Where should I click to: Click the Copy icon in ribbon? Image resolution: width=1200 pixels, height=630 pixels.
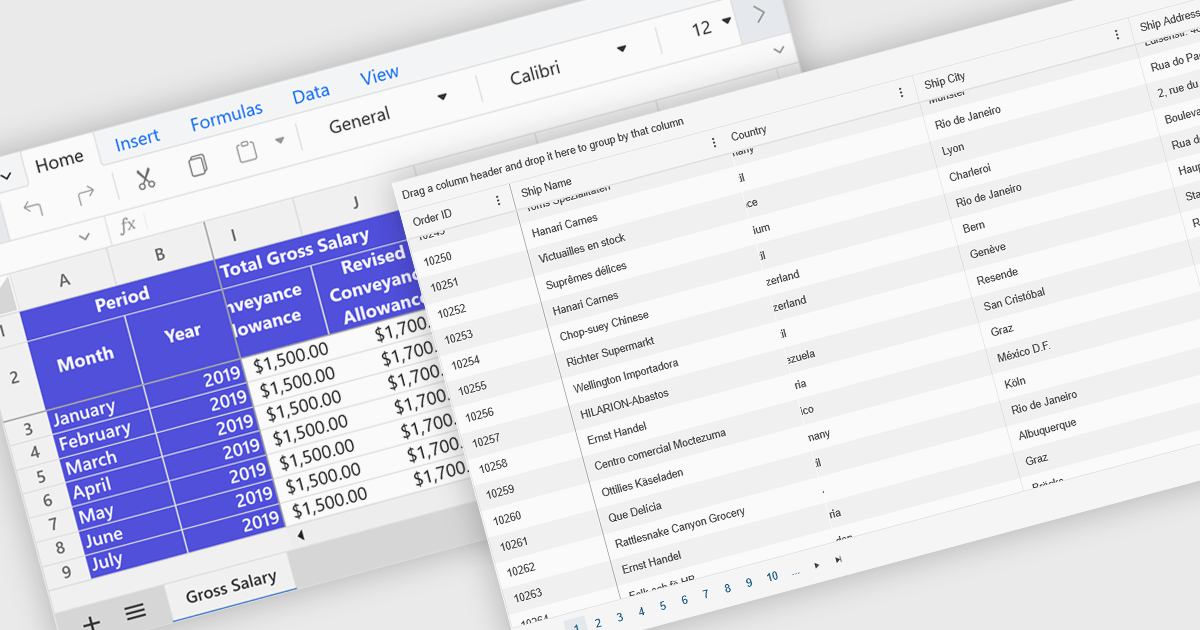[x=199, y=165]
